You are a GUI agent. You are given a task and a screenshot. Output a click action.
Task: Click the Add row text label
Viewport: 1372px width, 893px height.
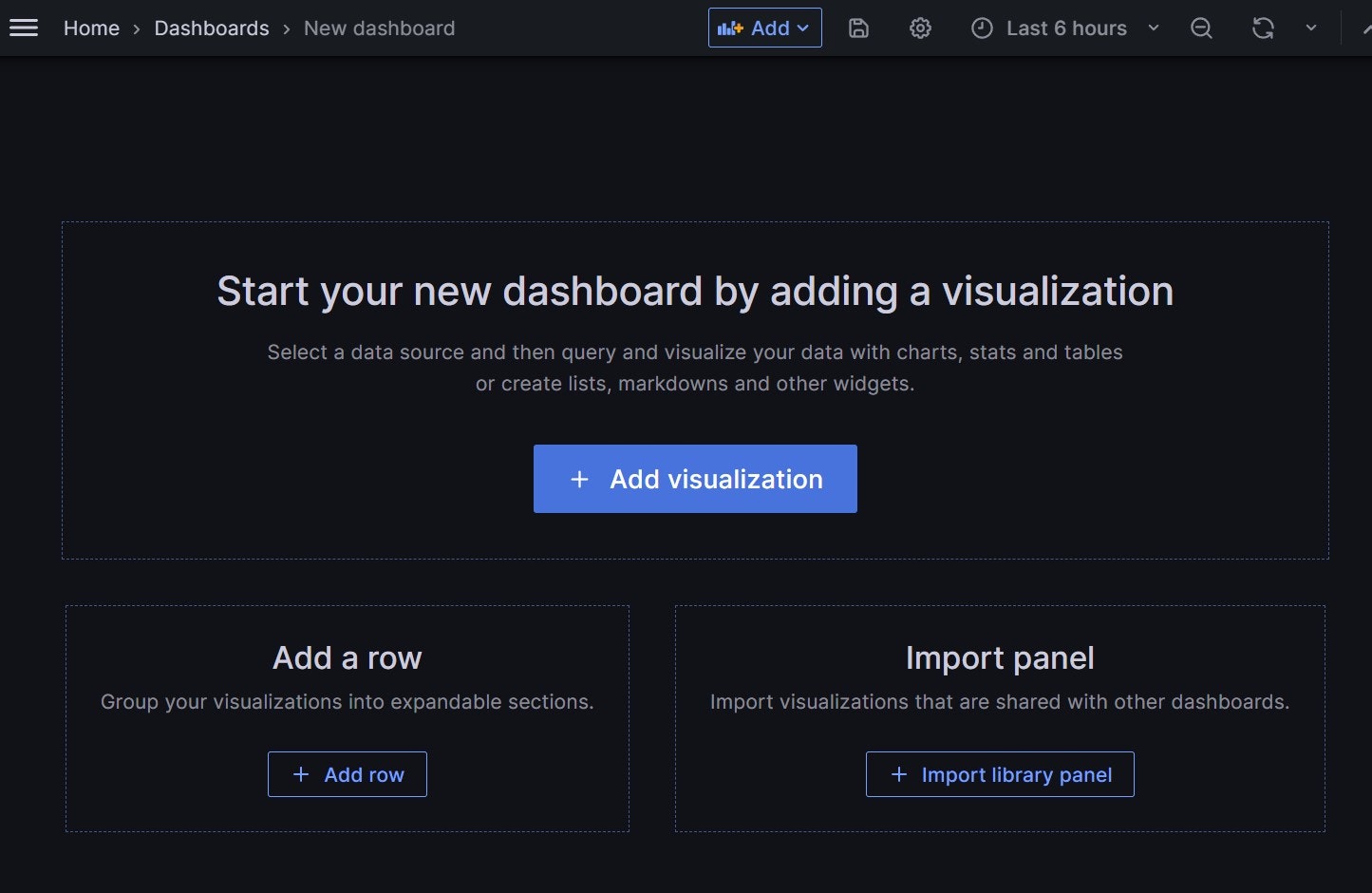(x=365, y=775)
